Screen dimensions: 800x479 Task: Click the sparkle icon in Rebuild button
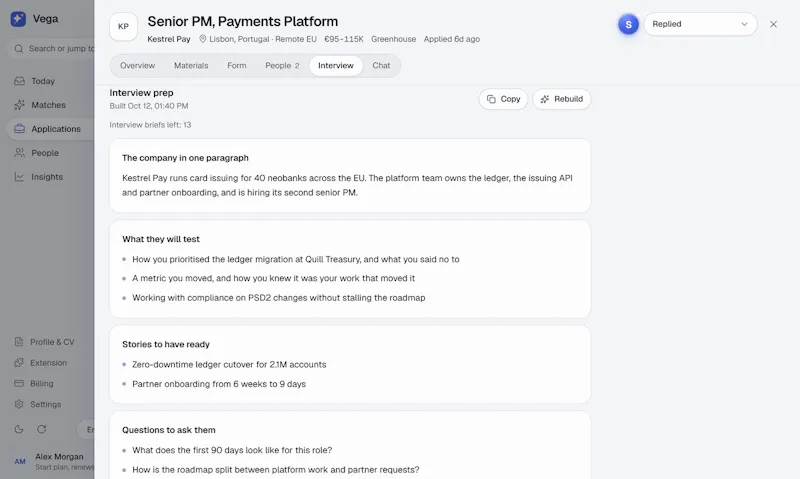(545, 99)
